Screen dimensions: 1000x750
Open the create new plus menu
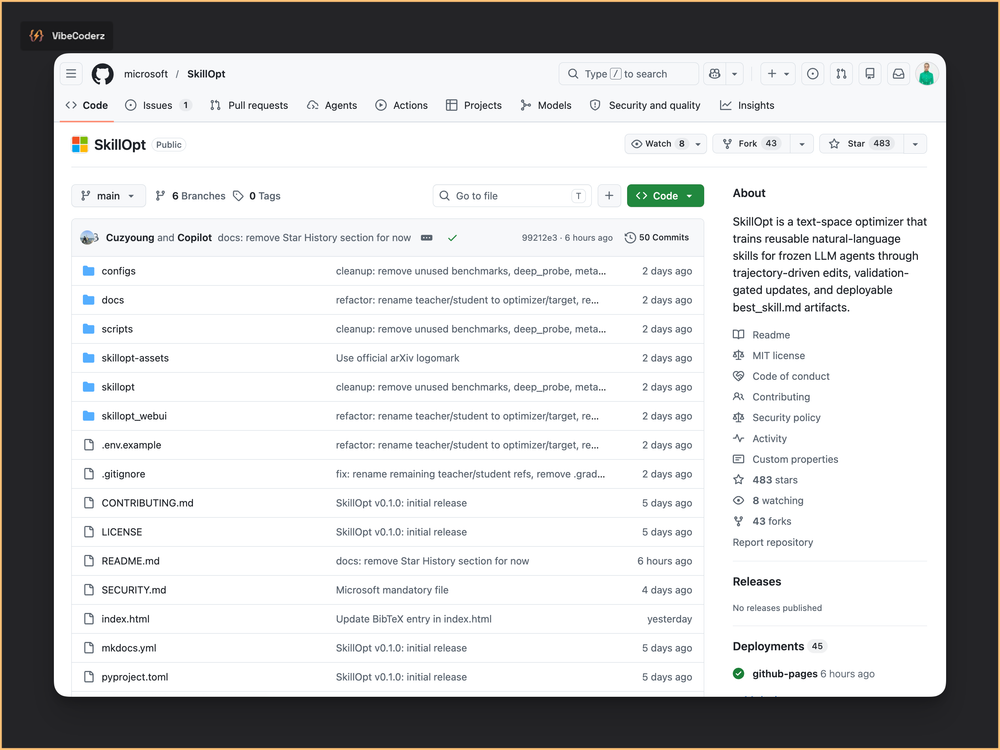tap(777, 74)
